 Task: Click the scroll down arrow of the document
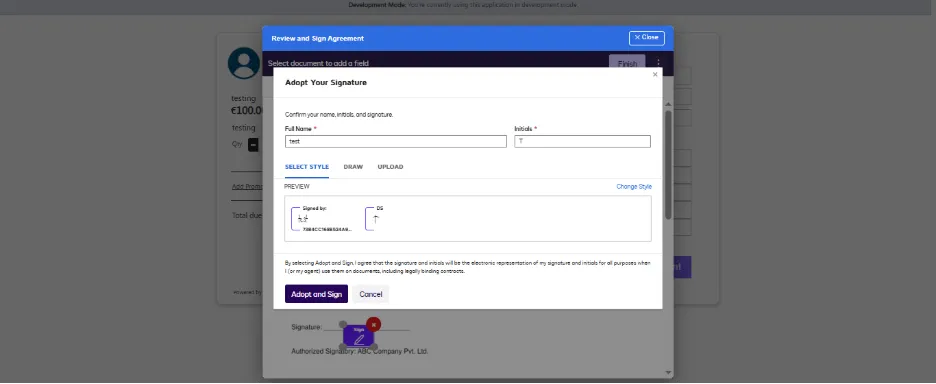pyautogui.click(x=669, y=373)
